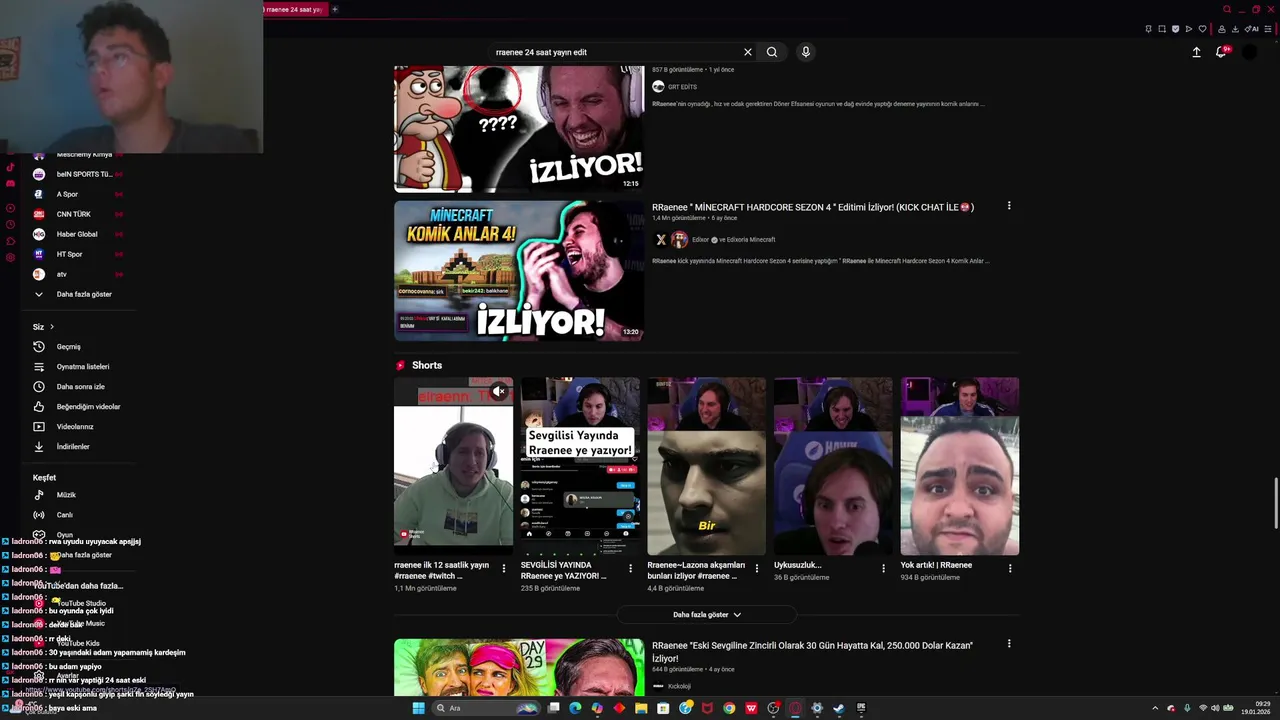
Task: Open Daha sonra izle list
Action: point(80,387)
